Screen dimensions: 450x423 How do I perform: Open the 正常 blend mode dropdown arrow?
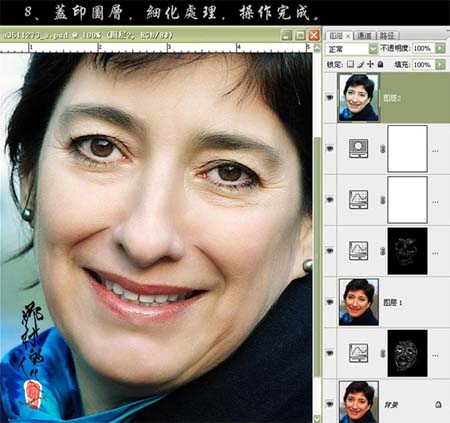point(373,49)
